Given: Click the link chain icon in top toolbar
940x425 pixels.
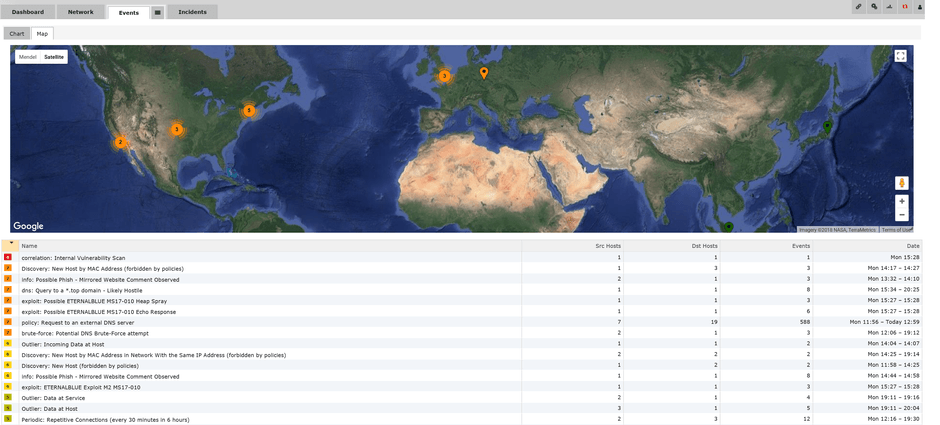Looking at the screenshot, I should [x=858, y=7].
